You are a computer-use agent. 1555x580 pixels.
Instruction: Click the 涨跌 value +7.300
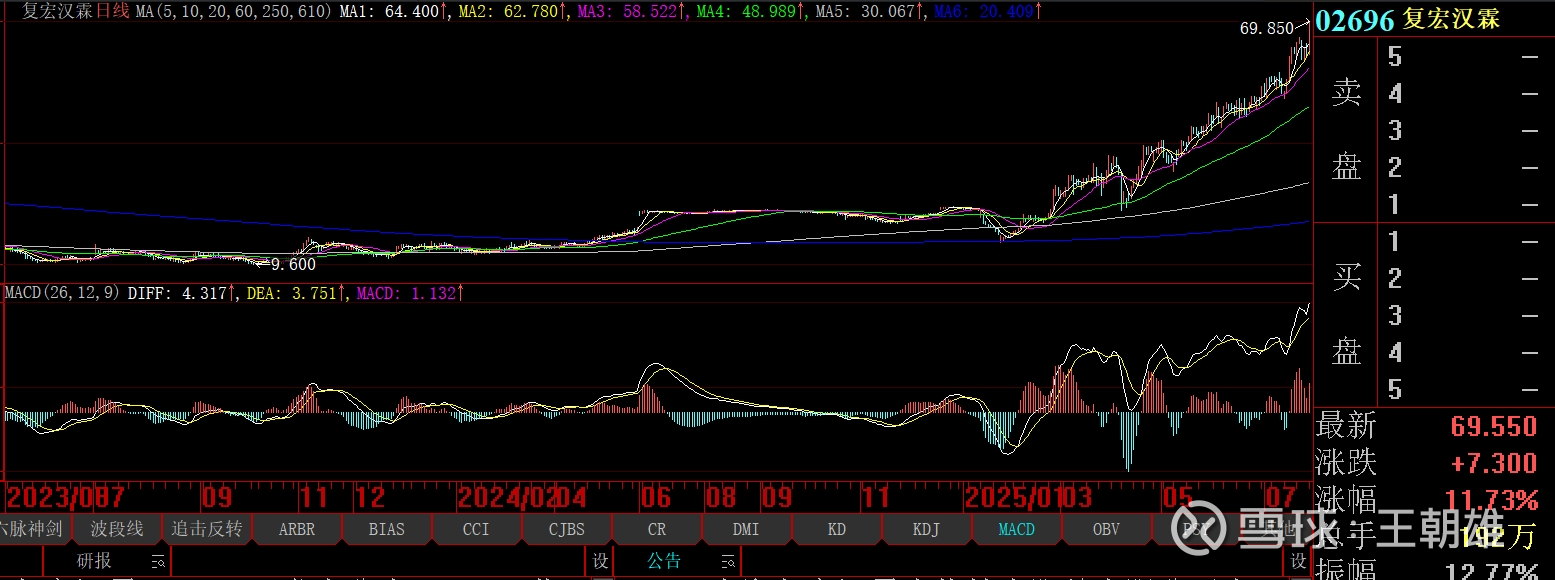tap(1494, 463)
